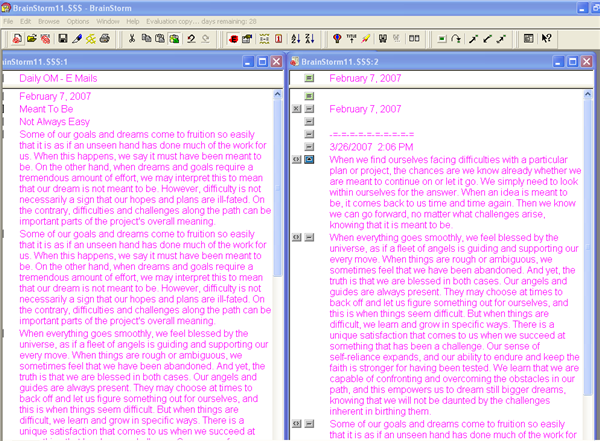Click grey marker beside 3/26/2007 2:06 PM

(309, 147)
